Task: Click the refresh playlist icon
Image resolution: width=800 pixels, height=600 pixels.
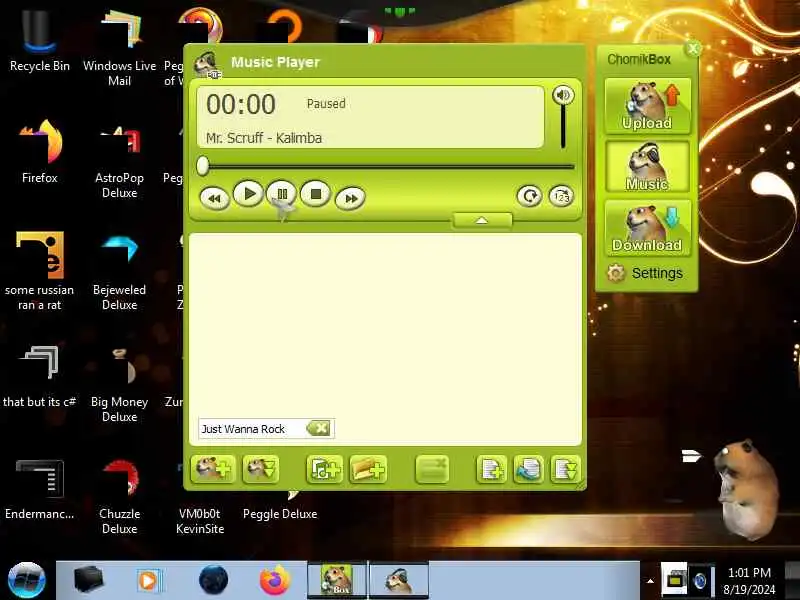Action: coord(529,469)
